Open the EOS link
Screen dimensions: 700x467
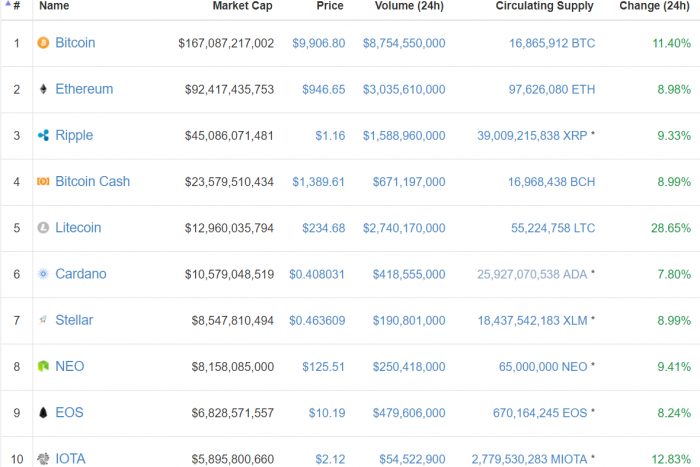[69, 413]
